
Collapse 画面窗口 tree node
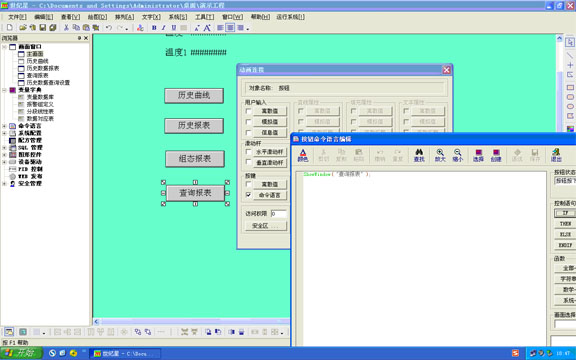tap(4, 47)
